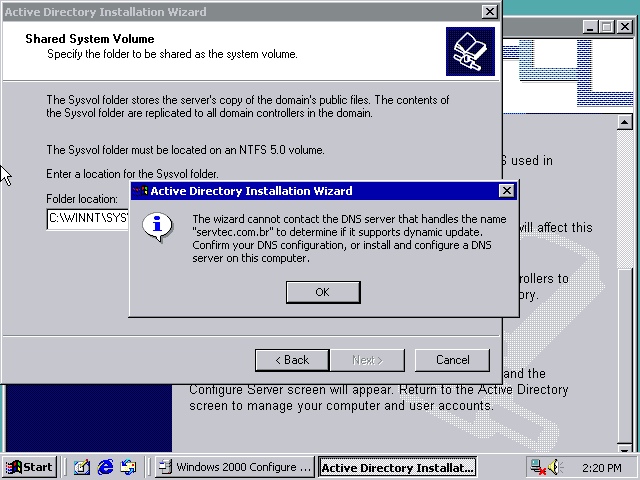Close the Configure Your Server window

pyautogui.click(x=625, y=27)
